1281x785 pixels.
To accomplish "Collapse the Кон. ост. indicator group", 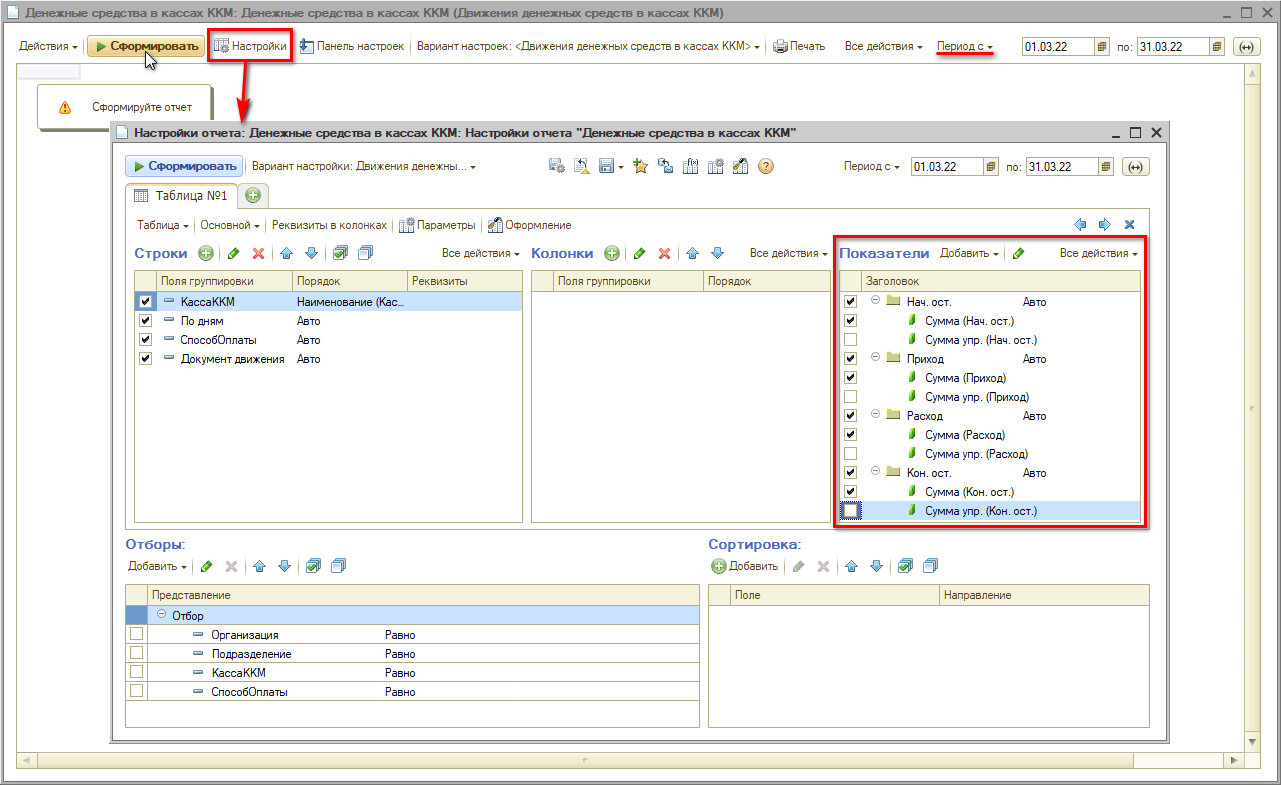I will coord(875,472).
